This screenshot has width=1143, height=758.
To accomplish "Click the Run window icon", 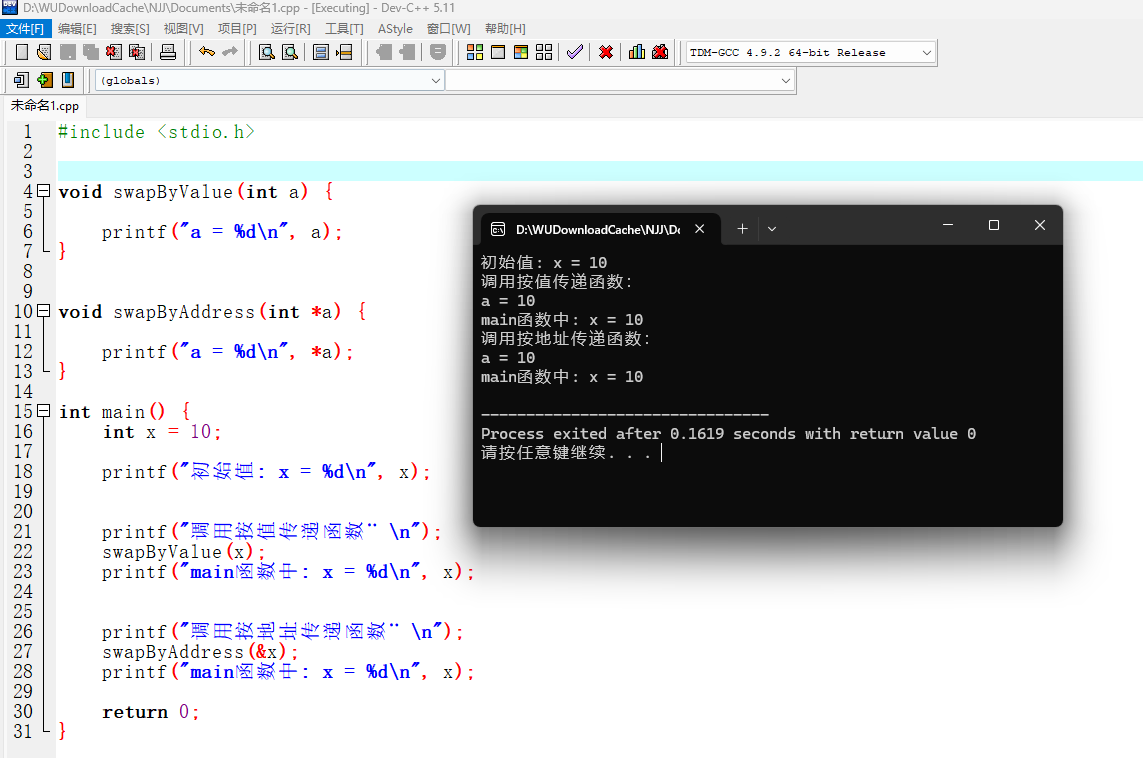I will 498,52.
